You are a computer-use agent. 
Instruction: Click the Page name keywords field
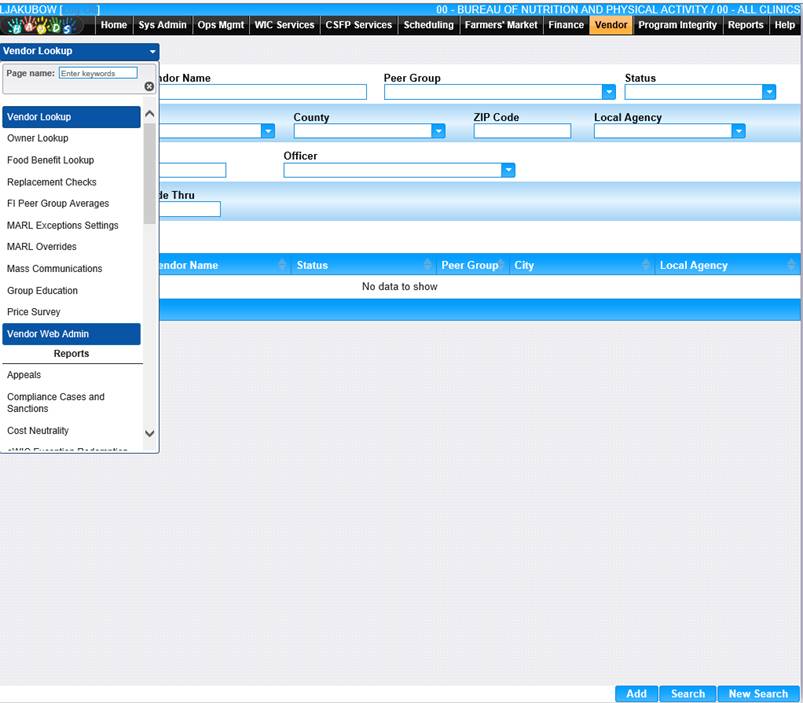pos(98,73)
